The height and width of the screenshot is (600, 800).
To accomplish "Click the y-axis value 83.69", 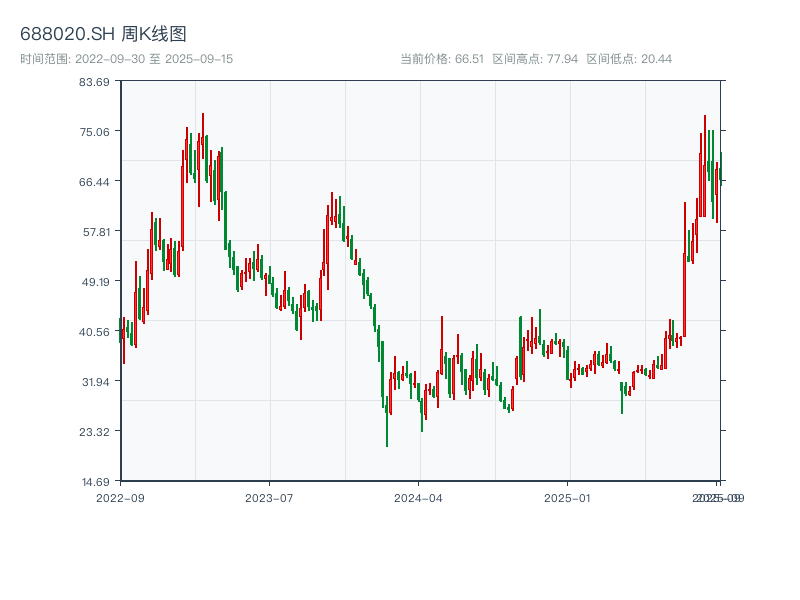I will click(x=94, y=82).
